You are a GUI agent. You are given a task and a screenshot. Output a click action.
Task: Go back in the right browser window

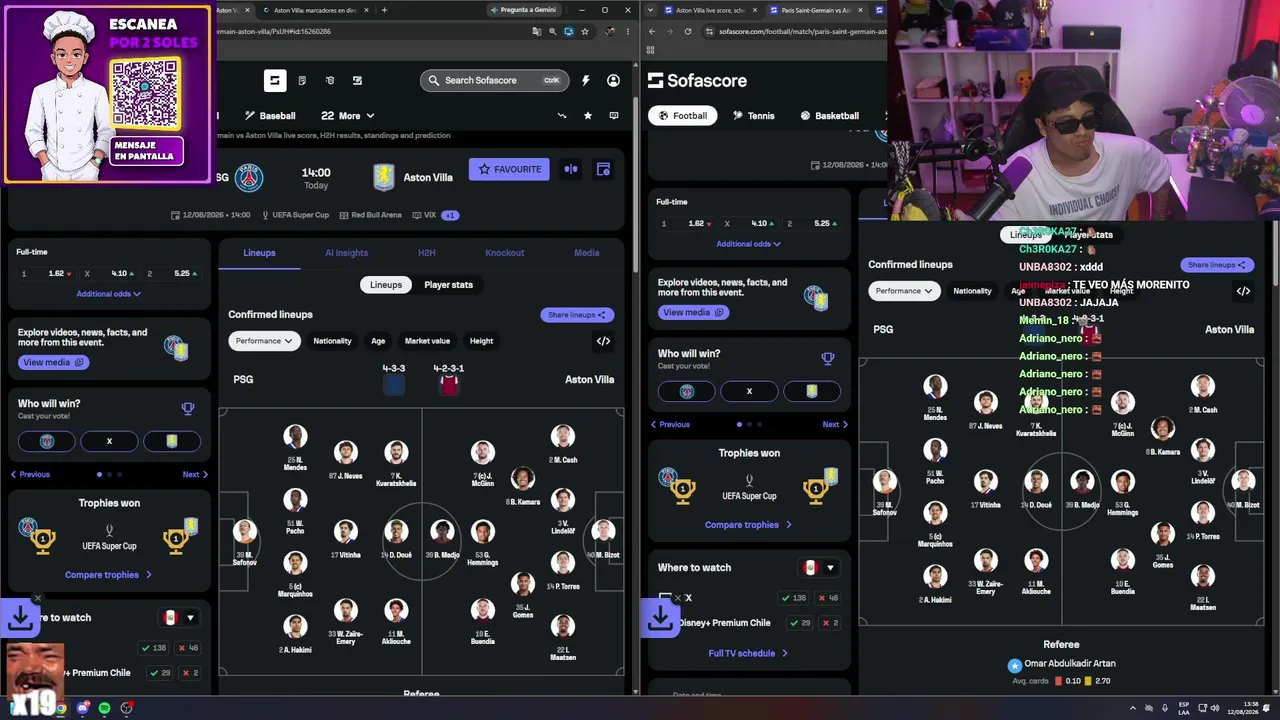(x=652, y=31)
